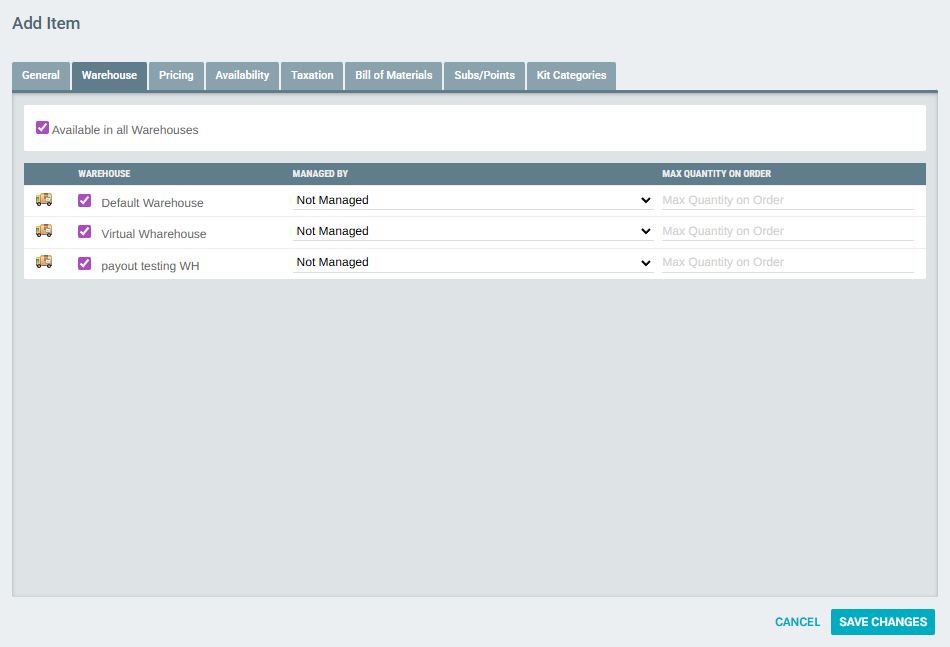Toggle the Default Warehouse checkbox

tap(84, 201)
